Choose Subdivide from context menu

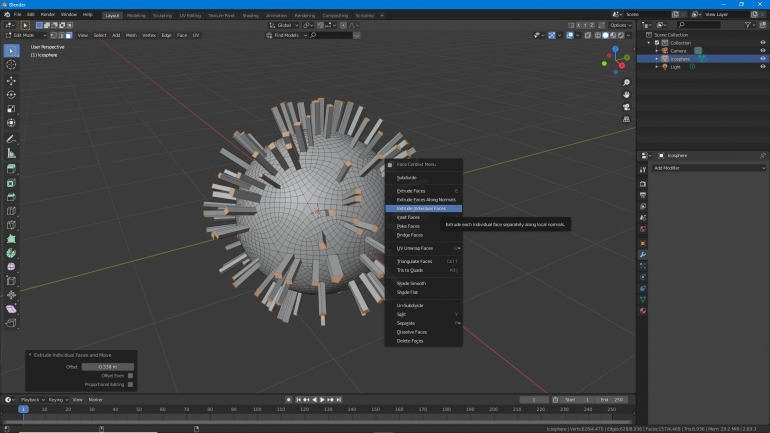423,178
